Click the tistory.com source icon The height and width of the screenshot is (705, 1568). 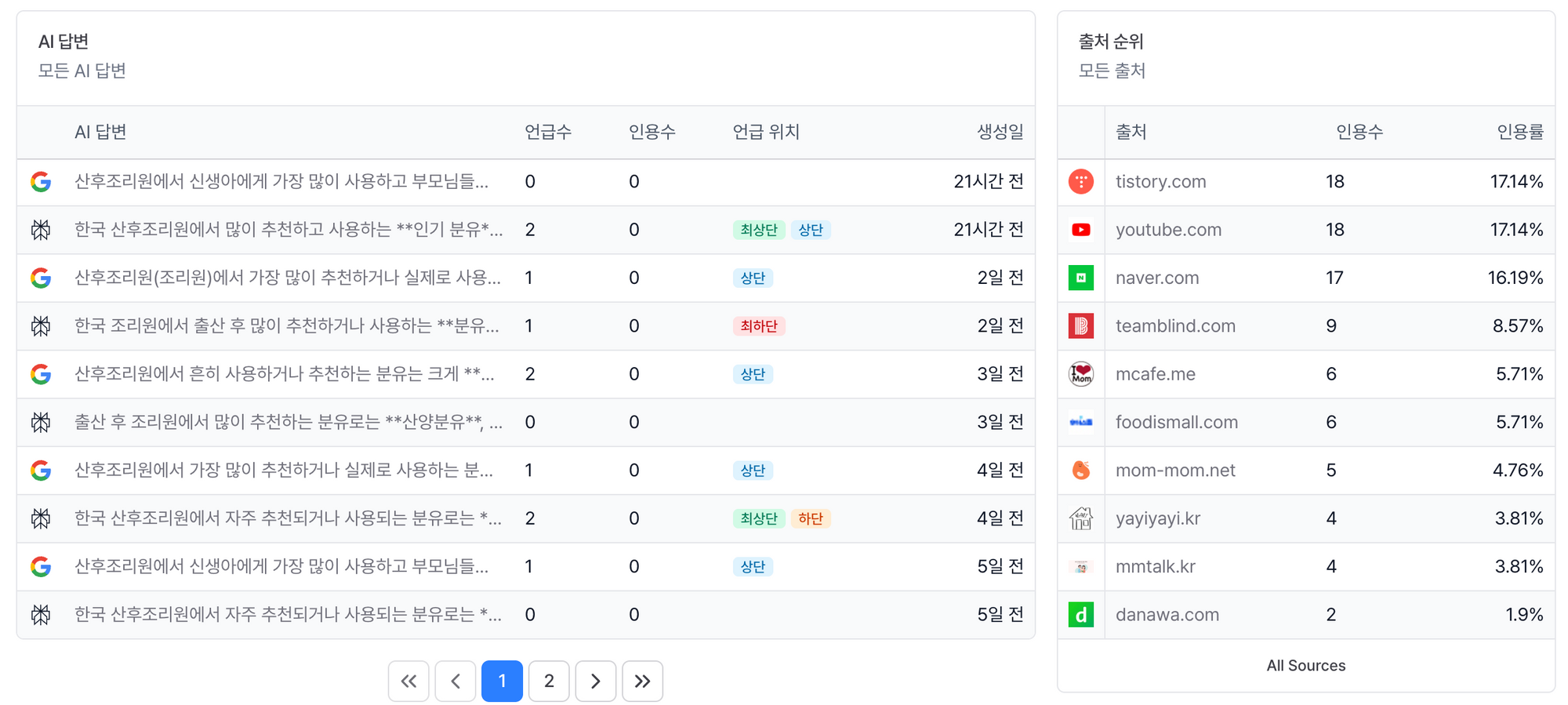tap(1080, 182)
